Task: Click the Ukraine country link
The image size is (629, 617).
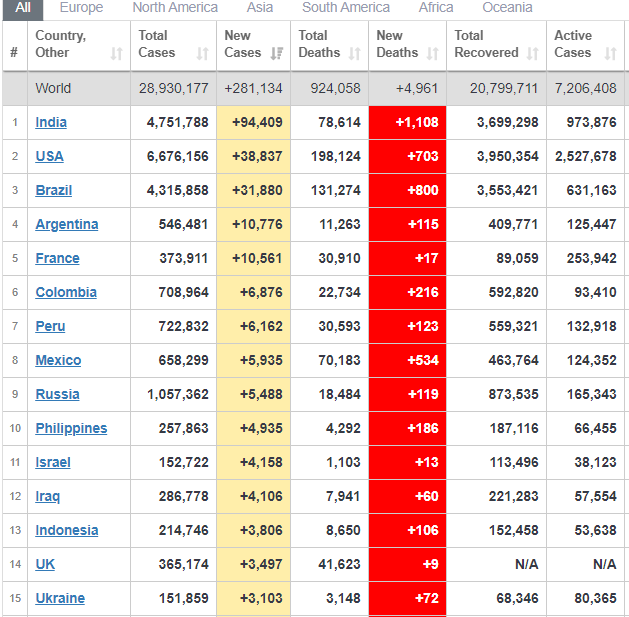Action: coord(60,598)
